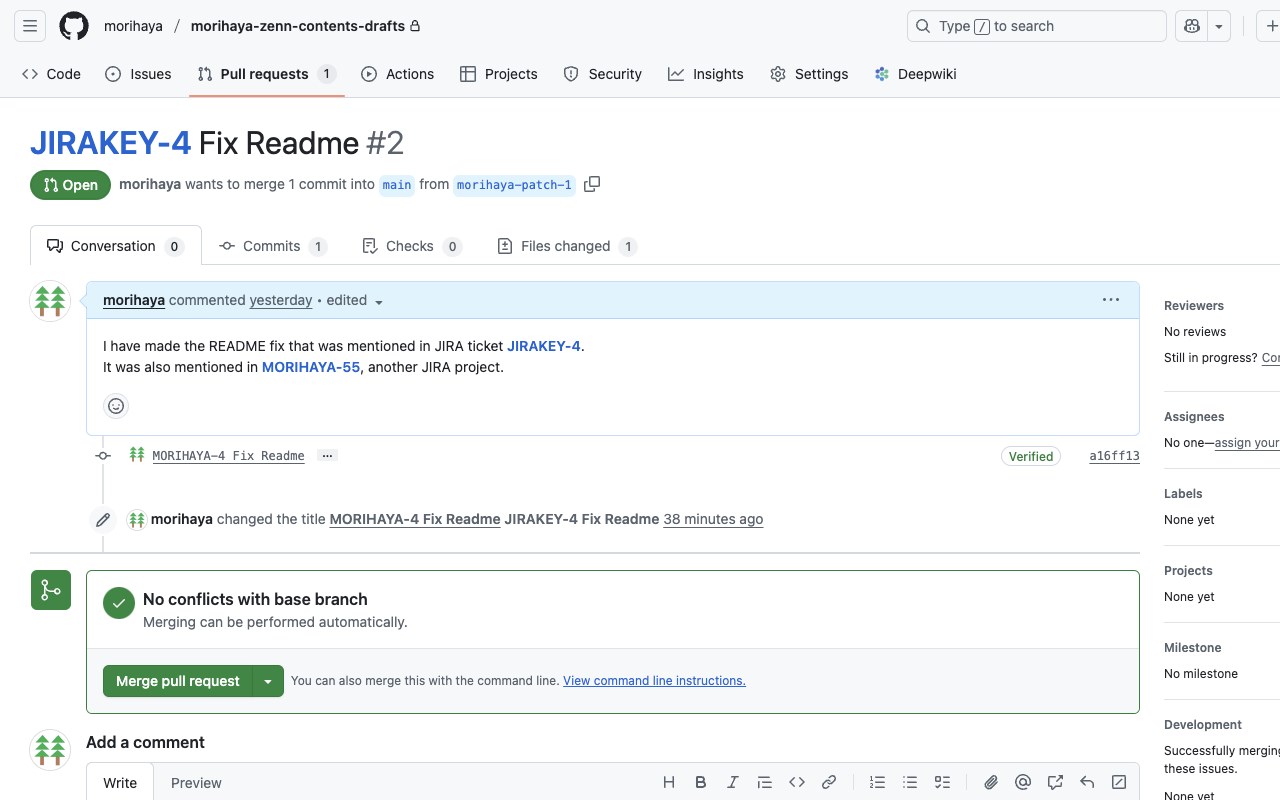Mention a user with the @ icon
1280x800 pixels.
[x=1023, y=782]
